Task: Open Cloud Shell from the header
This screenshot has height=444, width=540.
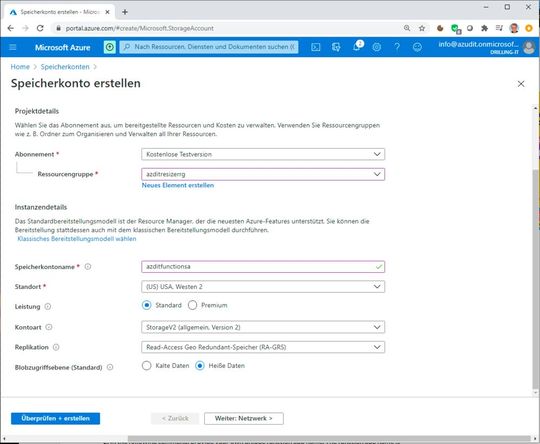Action: (316, 47)
